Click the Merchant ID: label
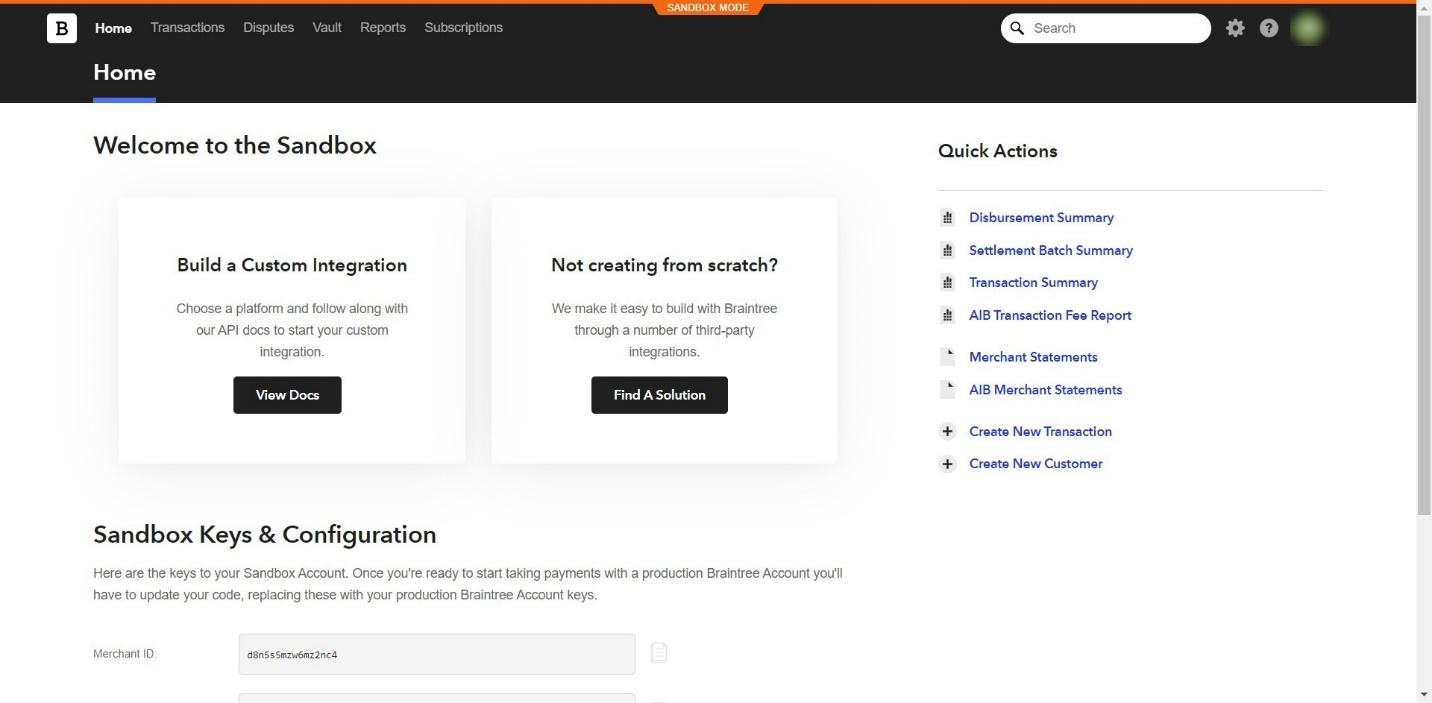1432x703 pixels. pyautogui.click(x=125, y=654)
